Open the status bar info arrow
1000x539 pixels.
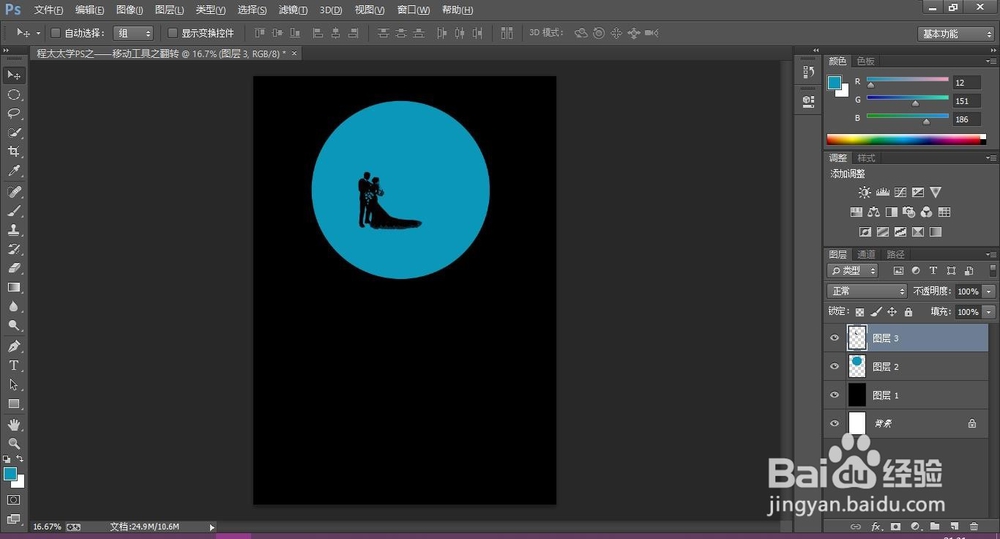point(212,527)
